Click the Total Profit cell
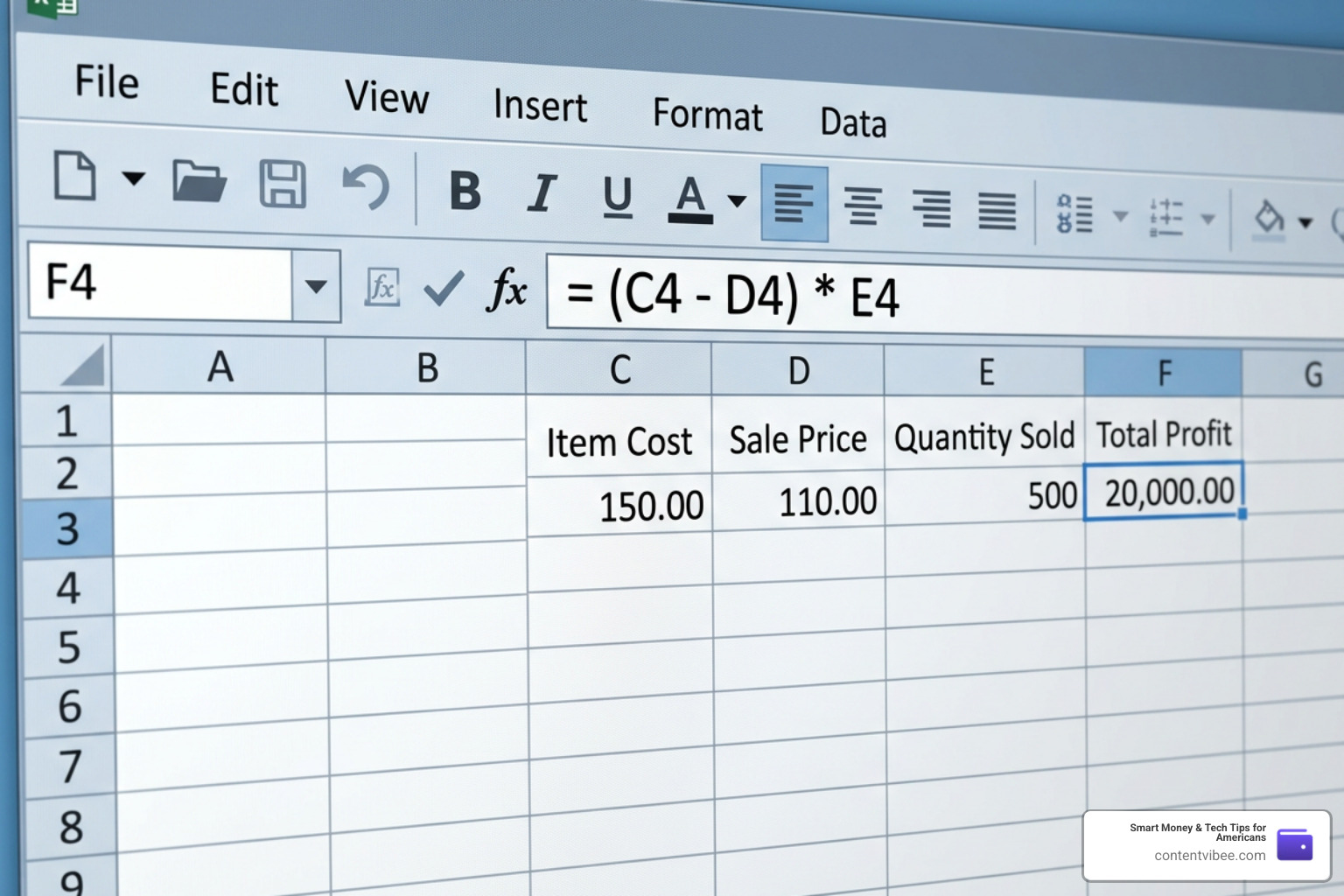Viewport: 1344px width, 896px height. (1164, 431)
